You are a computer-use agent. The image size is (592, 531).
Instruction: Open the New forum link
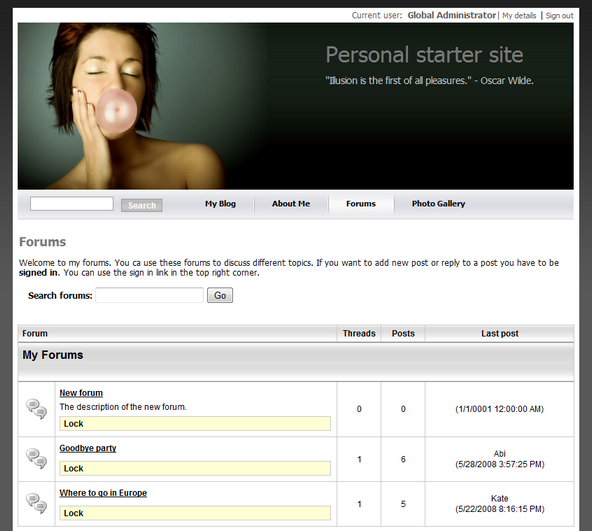[81, 393]
